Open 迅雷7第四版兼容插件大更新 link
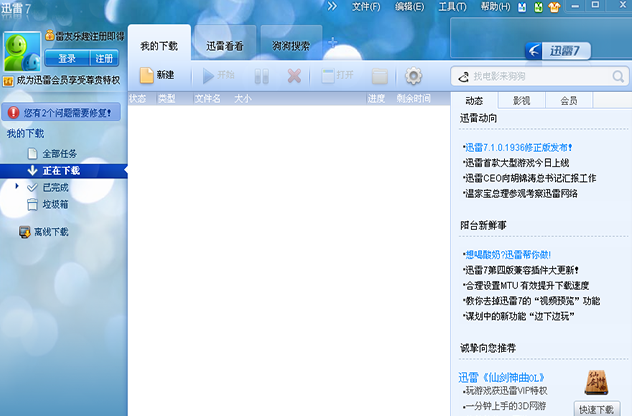Viewport: 632px width, 416px height. click(522, 270)
